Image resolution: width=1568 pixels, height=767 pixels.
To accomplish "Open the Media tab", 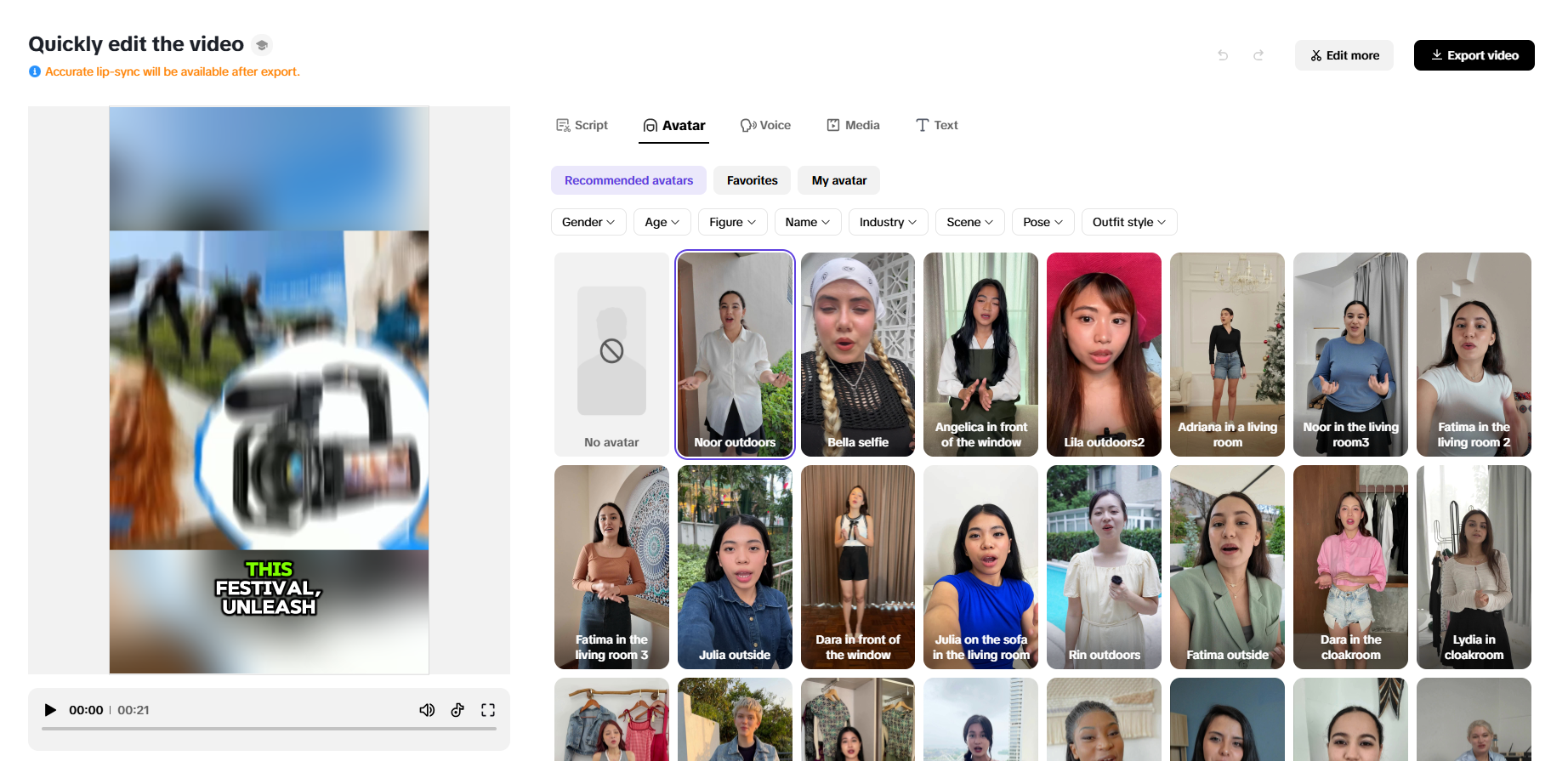I will click(853, 125).
